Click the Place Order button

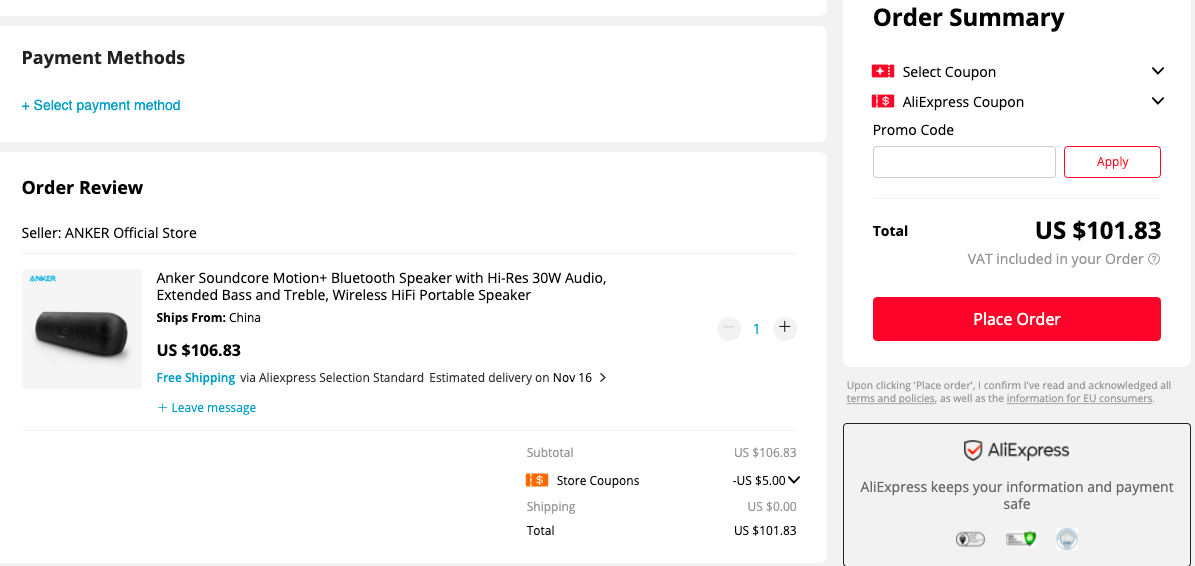(x=1017, y=318)
